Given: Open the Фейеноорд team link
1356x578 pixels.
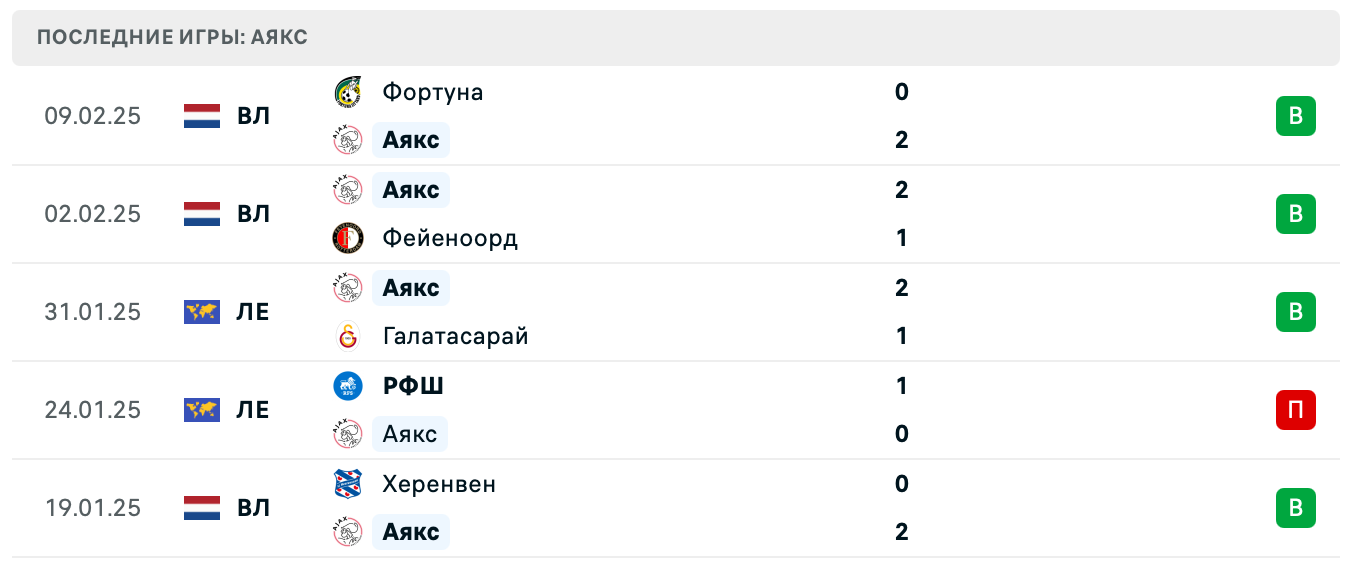Looking at the screenshot, I should pos(450,238).
